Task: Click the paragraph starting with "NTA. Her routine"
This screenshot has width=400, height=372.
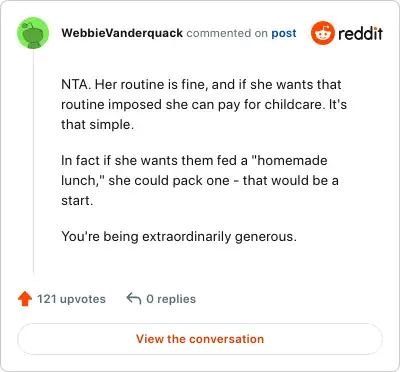Action: [x=204, y=104]
